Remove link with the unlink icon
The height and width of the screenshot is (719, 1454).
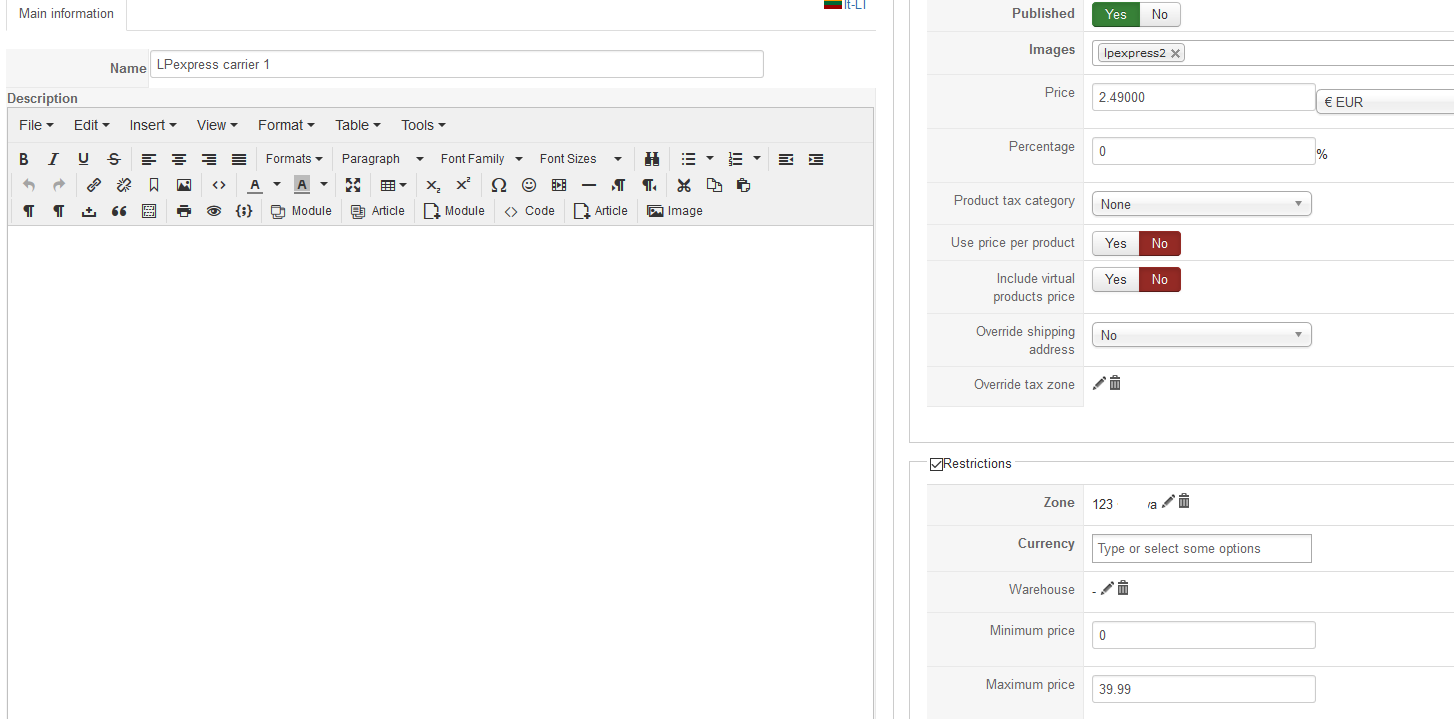pyautogui.click(x=124, y=185)
